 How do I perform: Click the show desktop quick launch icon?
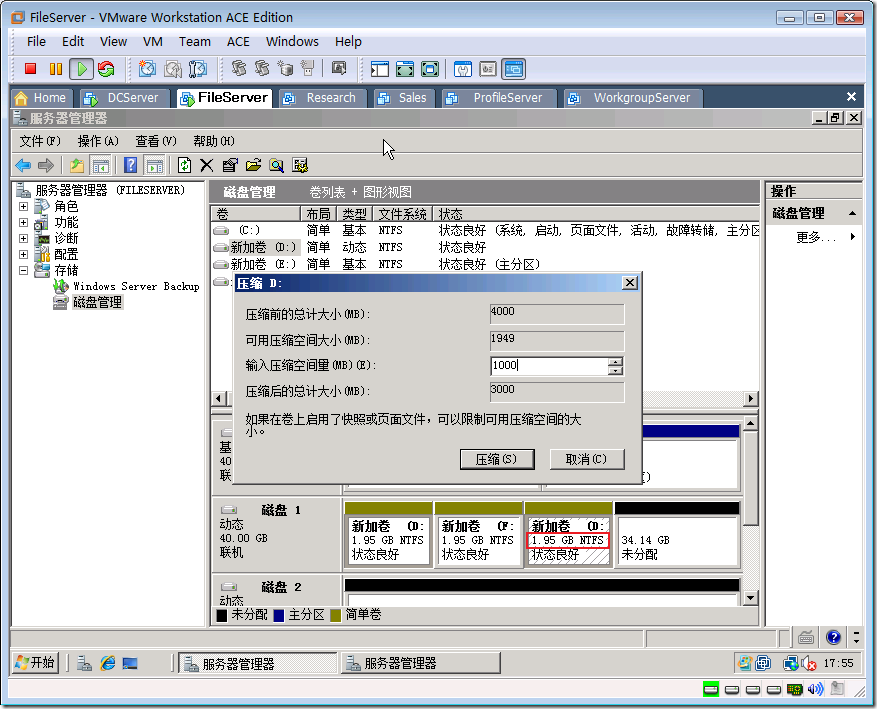click(x=130, y=663)
